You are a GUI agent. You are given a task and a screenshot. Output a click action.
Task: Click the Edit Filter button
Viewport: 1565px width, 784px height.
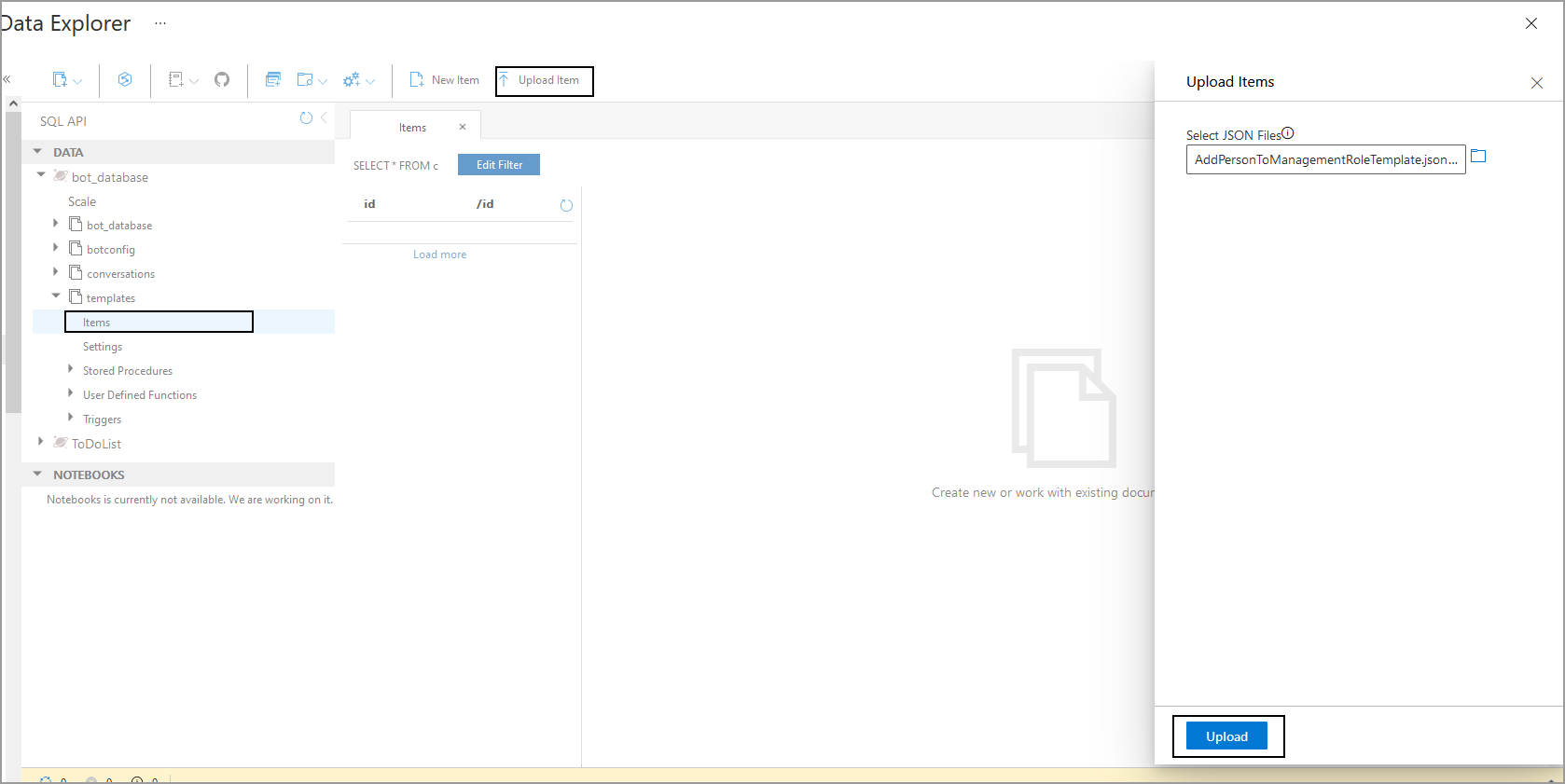[499, 165]
